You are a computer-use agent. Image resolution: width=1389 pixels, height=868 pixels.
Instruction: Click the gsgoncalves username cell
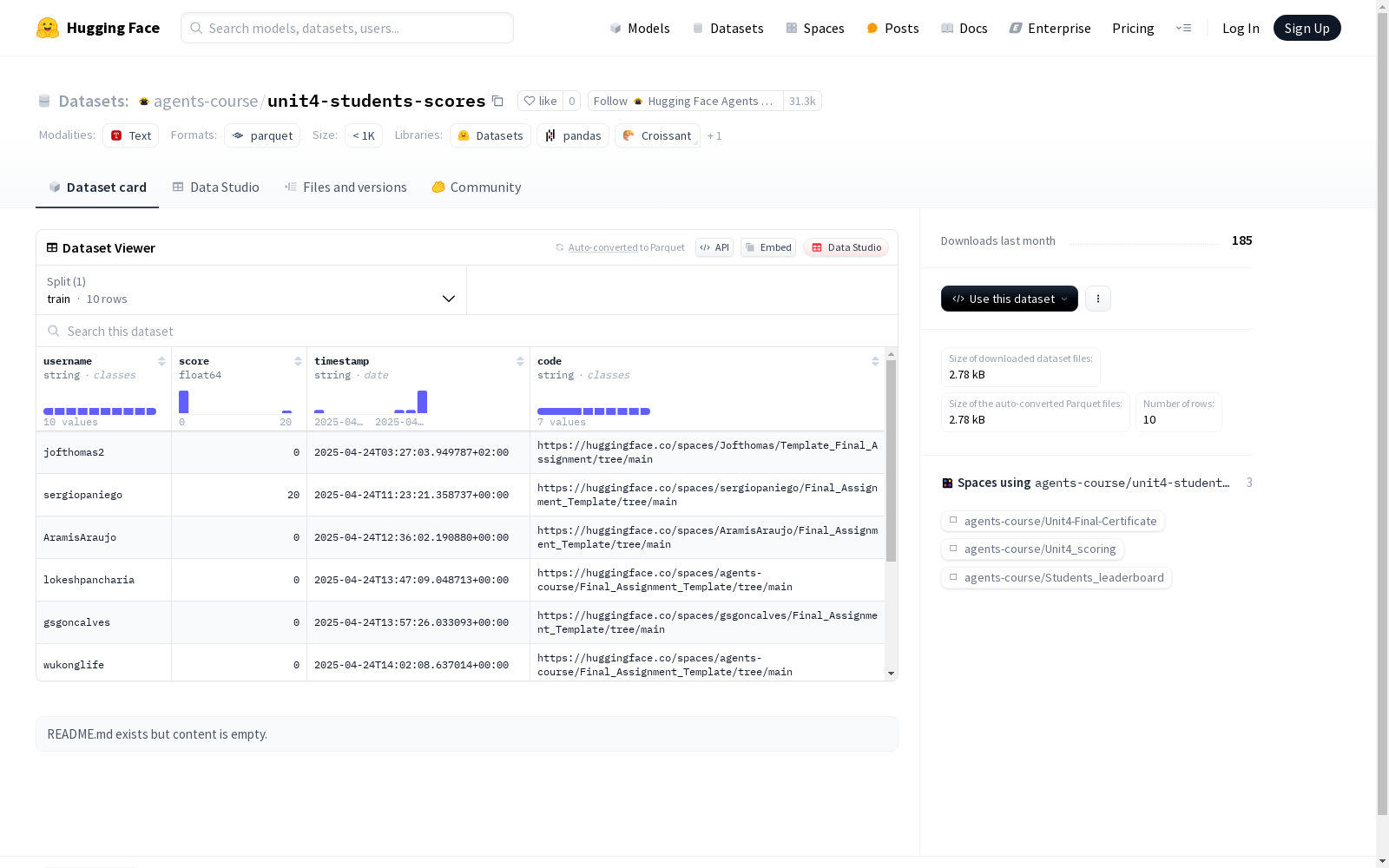103,622
